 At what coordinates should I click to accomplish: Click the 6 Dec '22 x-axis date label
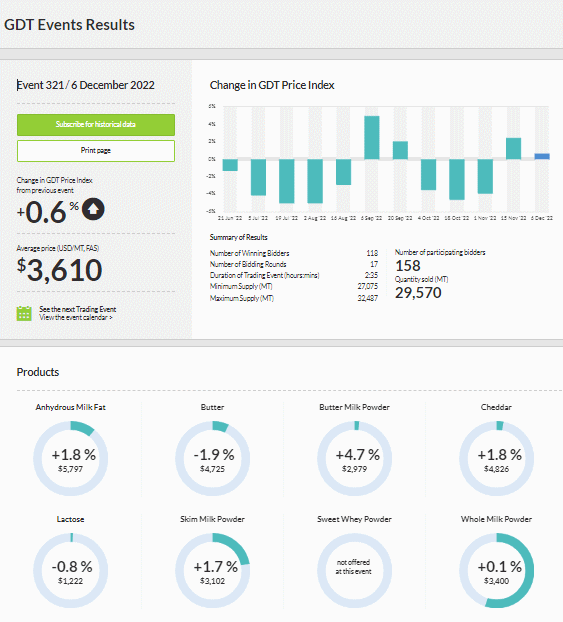(x=542, y=218)
